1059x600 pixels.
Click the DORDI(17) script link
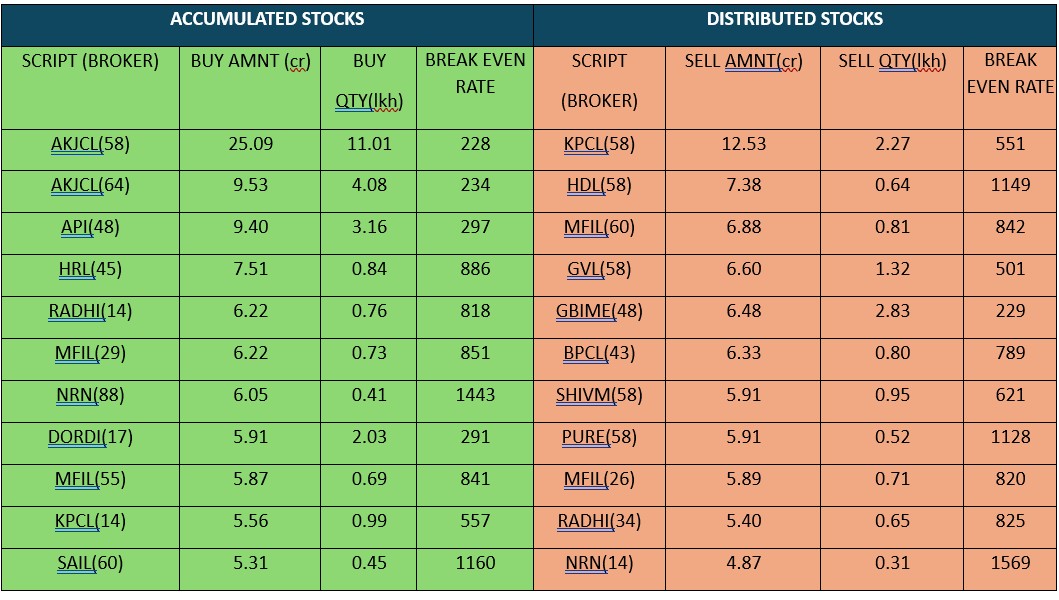[90, 438]
